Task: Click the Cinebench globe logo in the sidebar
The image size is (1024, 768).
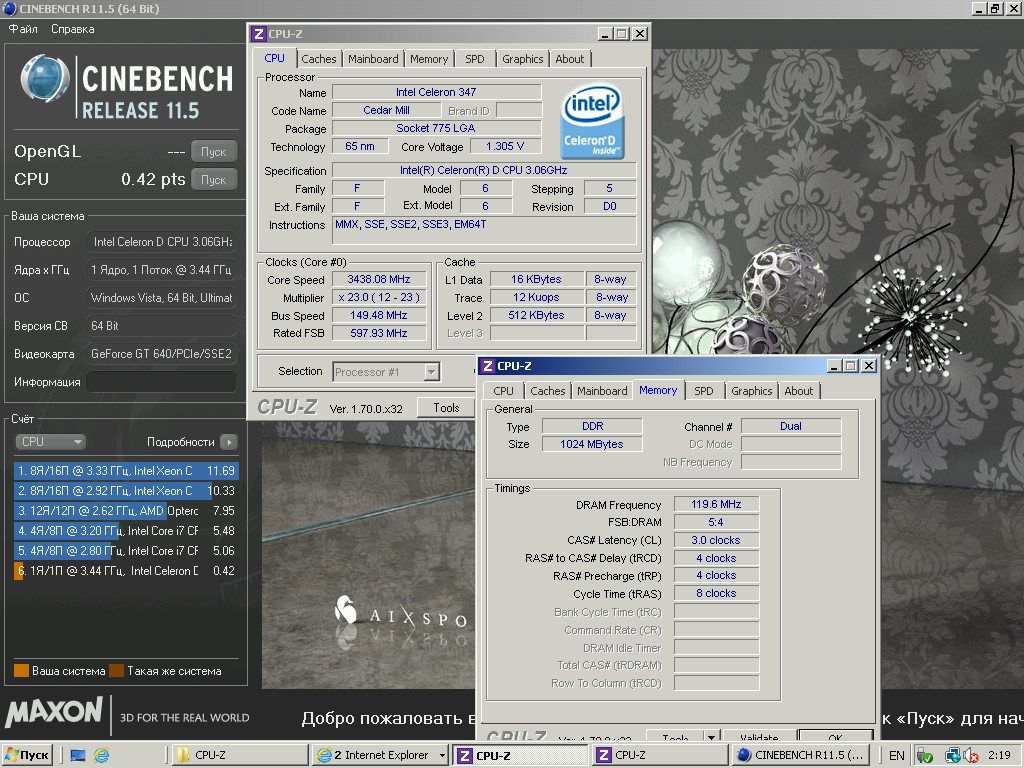Action: [x=44, y=79]
